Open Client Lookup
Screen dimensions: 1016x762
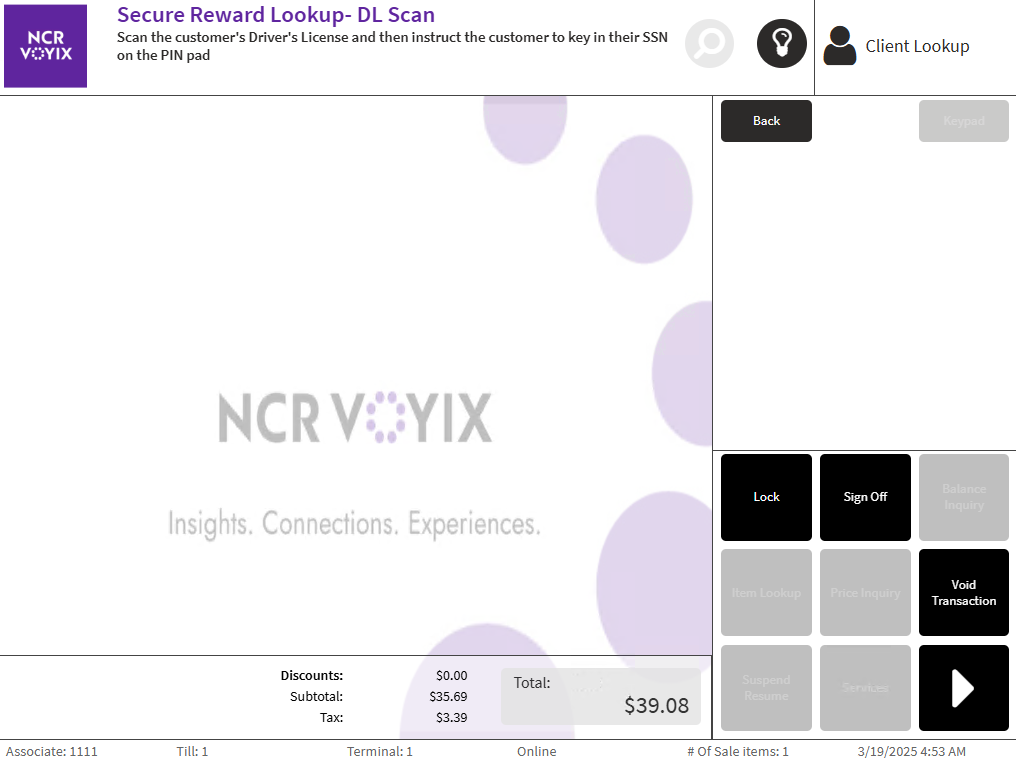click(x=917, y=46)
